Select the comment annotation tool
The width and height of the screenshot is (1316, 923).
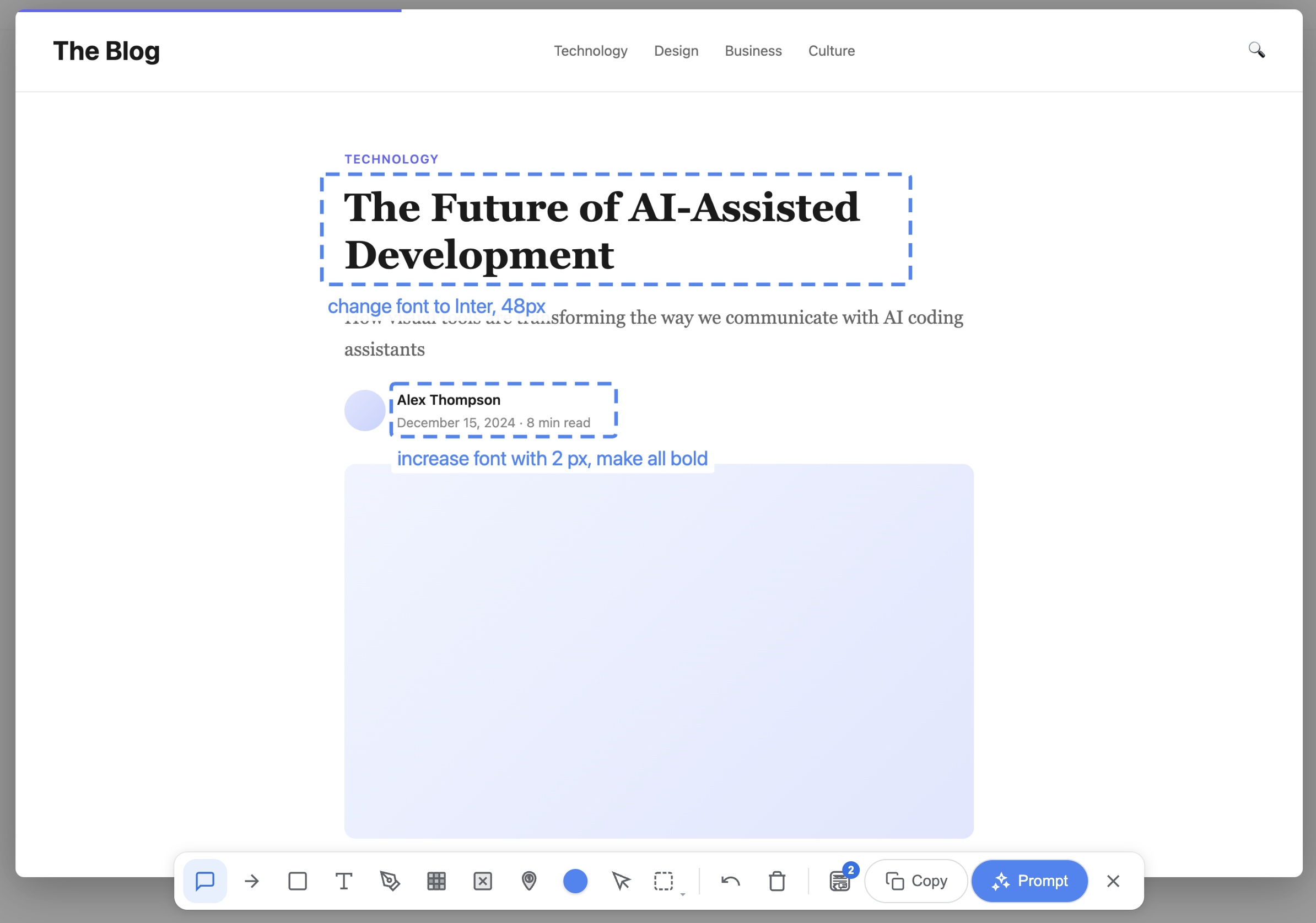(x=204, y=881)
